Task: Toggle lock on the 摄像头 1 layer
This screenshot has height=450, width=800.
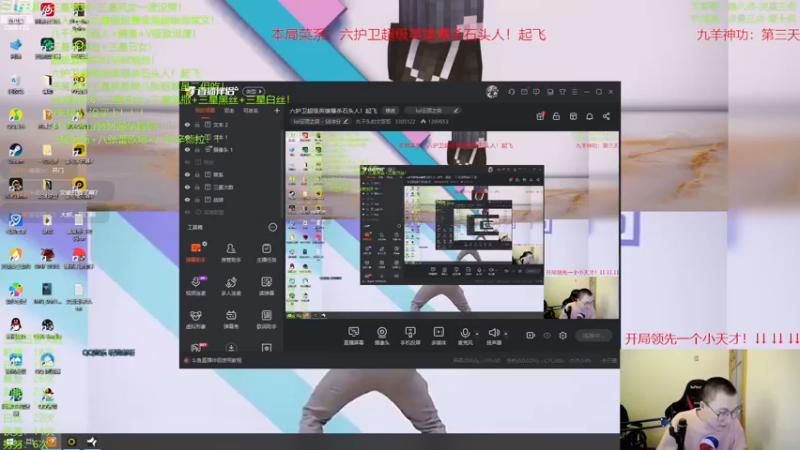Action: 197,149
